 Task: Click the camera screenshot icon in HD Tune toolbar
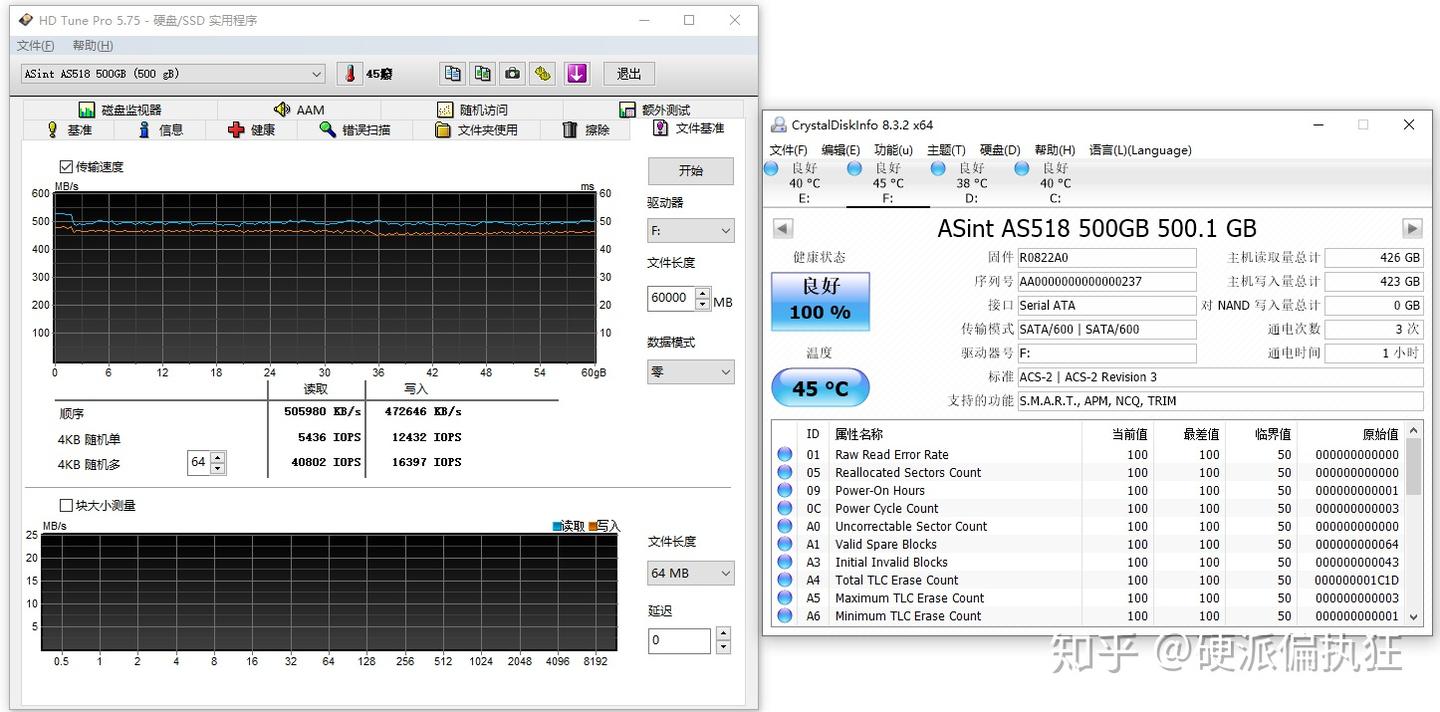coord(512,73)
